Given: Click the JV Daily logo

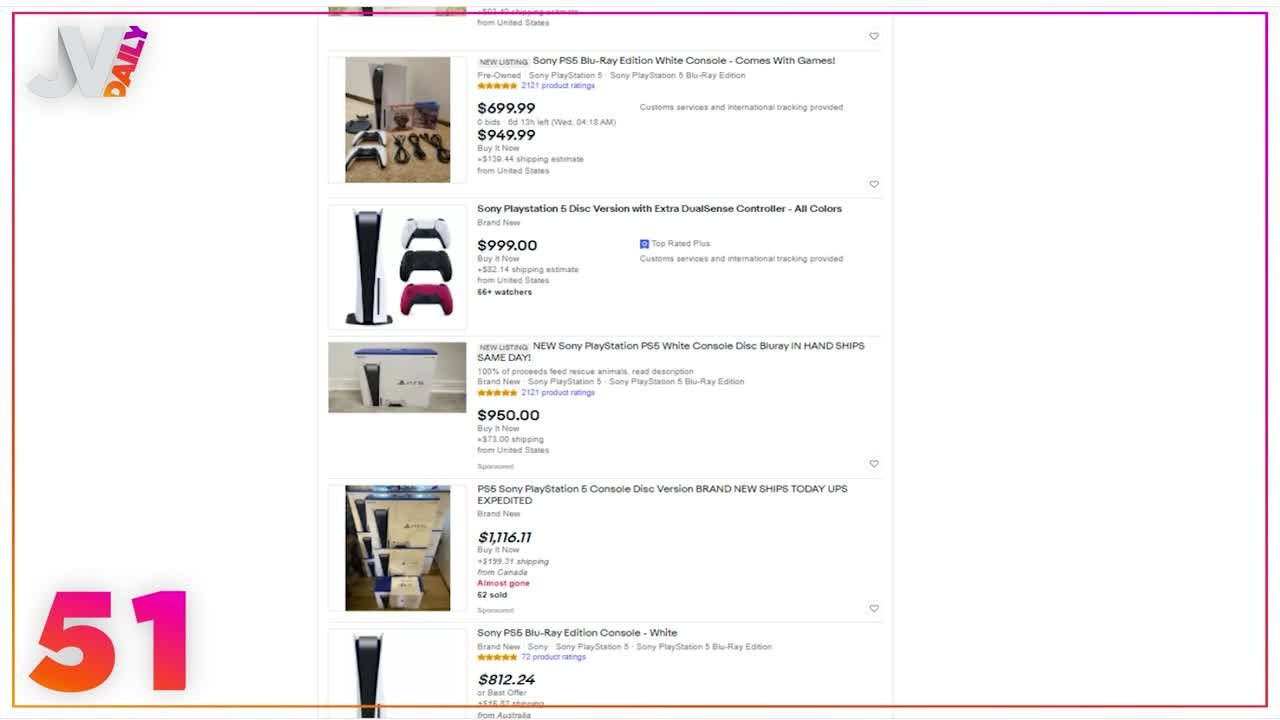Looking at the screenshot, I should pyautogui.click(x=89, y=62).
